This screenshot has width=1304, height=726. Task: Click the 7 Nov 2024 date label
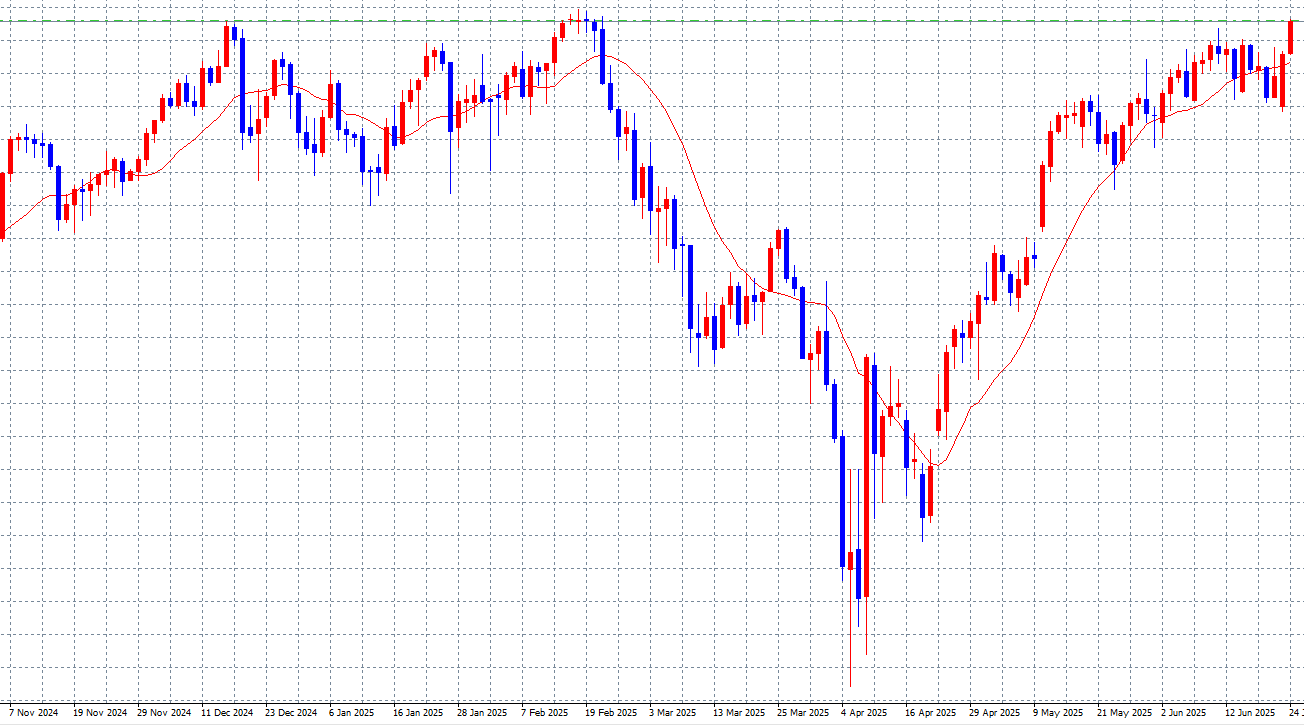coord(34,713)
